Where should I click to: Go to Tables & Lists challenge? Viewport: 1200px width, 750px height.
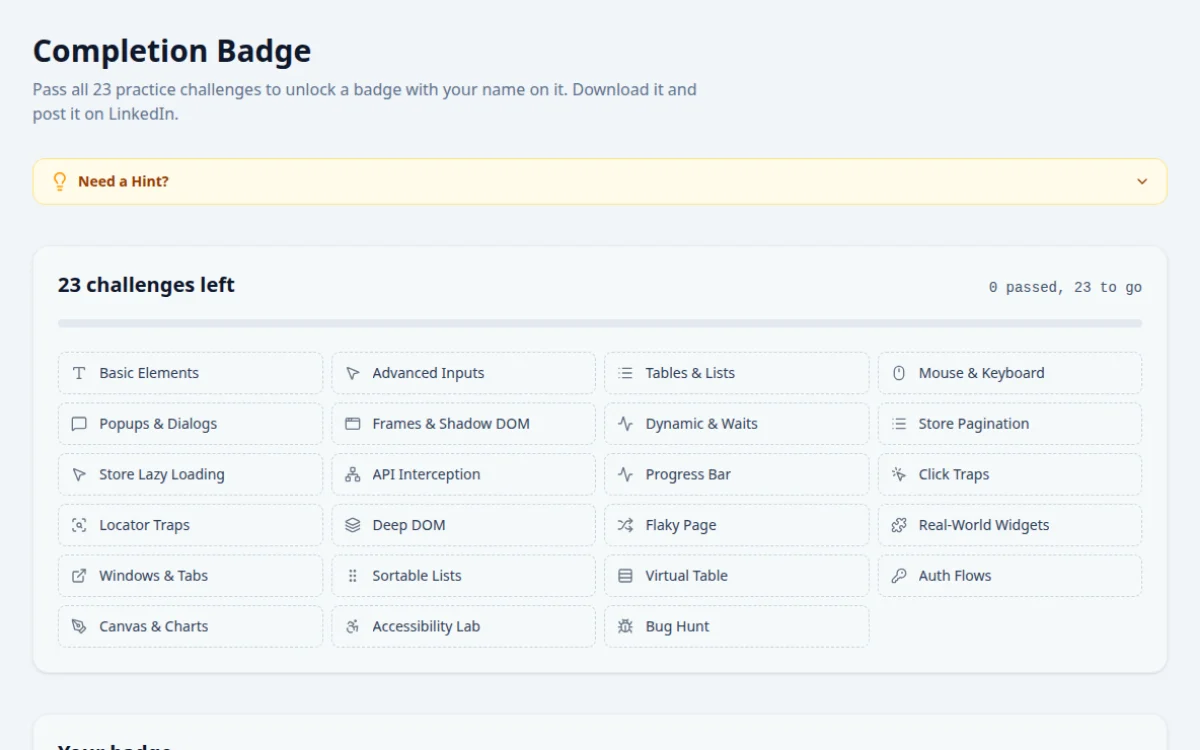pos(737,373)
